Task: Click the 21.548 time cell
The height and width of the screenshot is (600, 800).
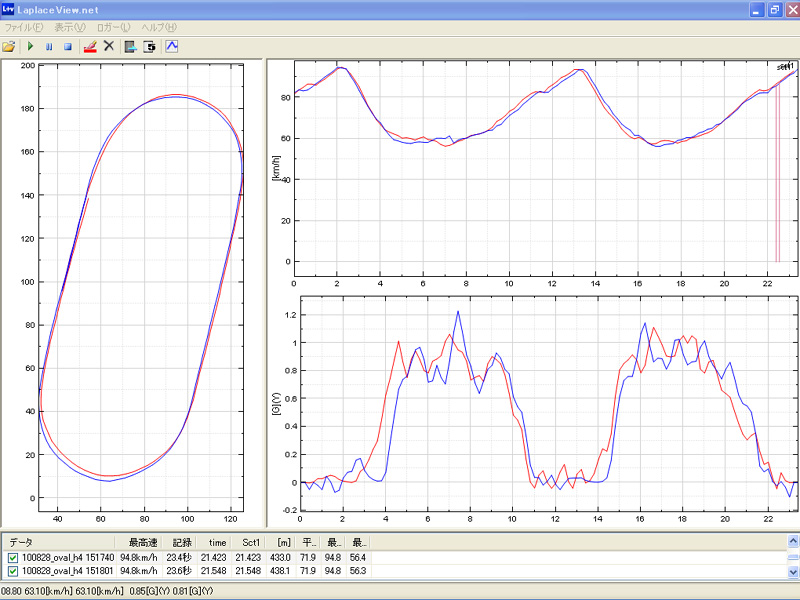Action: tap(213, 571)
